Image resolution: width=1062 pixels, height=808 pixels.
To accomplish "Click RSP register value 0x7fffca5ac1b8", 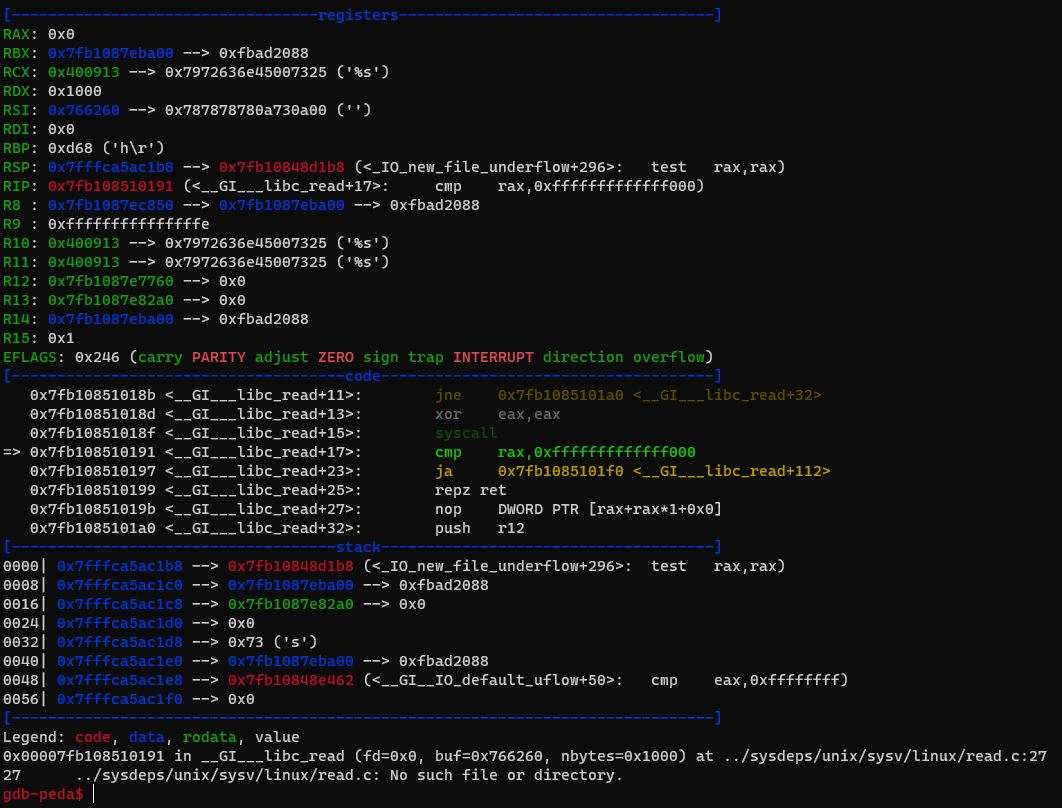I will (110, 167).
